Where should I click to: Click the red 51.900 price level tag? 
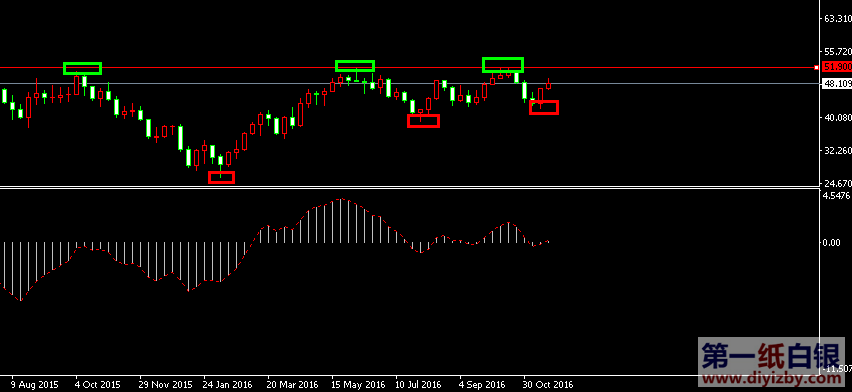point(837,67)
